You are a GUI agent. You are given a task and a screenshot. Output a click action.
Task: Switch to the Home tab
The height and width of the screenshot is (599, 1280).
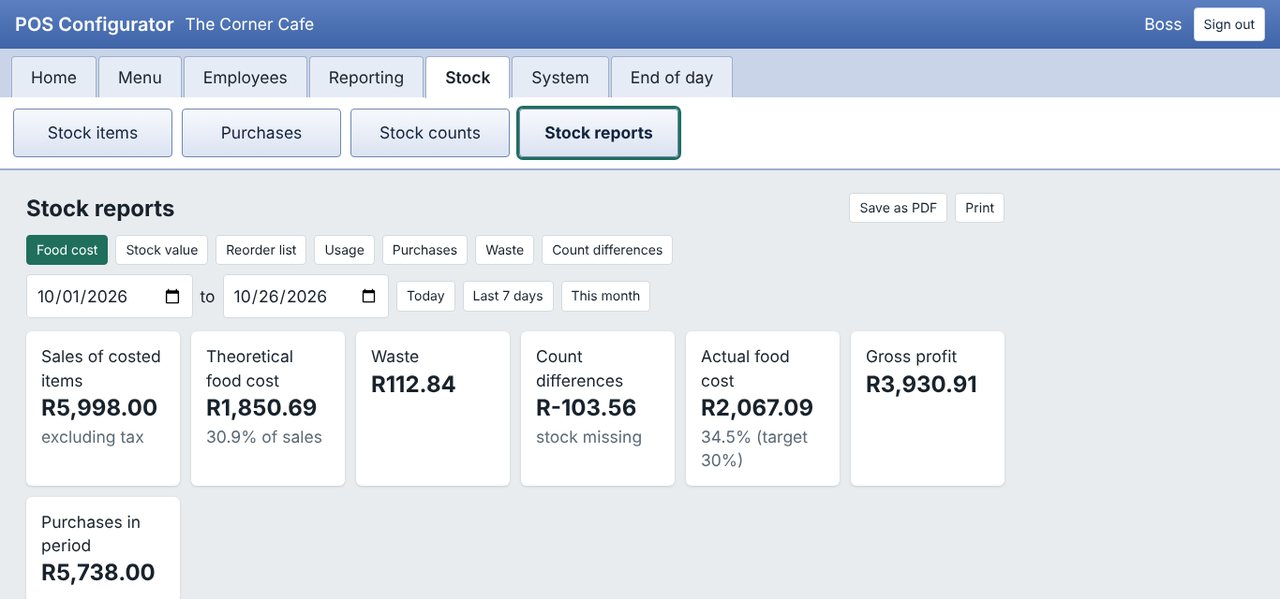coord(54,77)
